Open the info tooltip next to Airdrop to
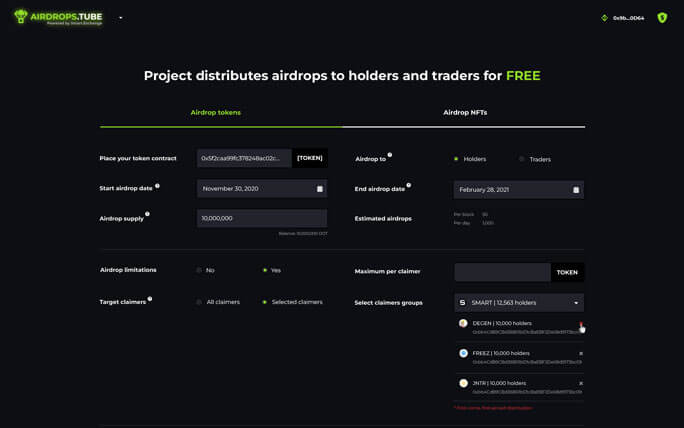This screenshot has width=684, height=428. pyautogui.click(x=390, y=155)
